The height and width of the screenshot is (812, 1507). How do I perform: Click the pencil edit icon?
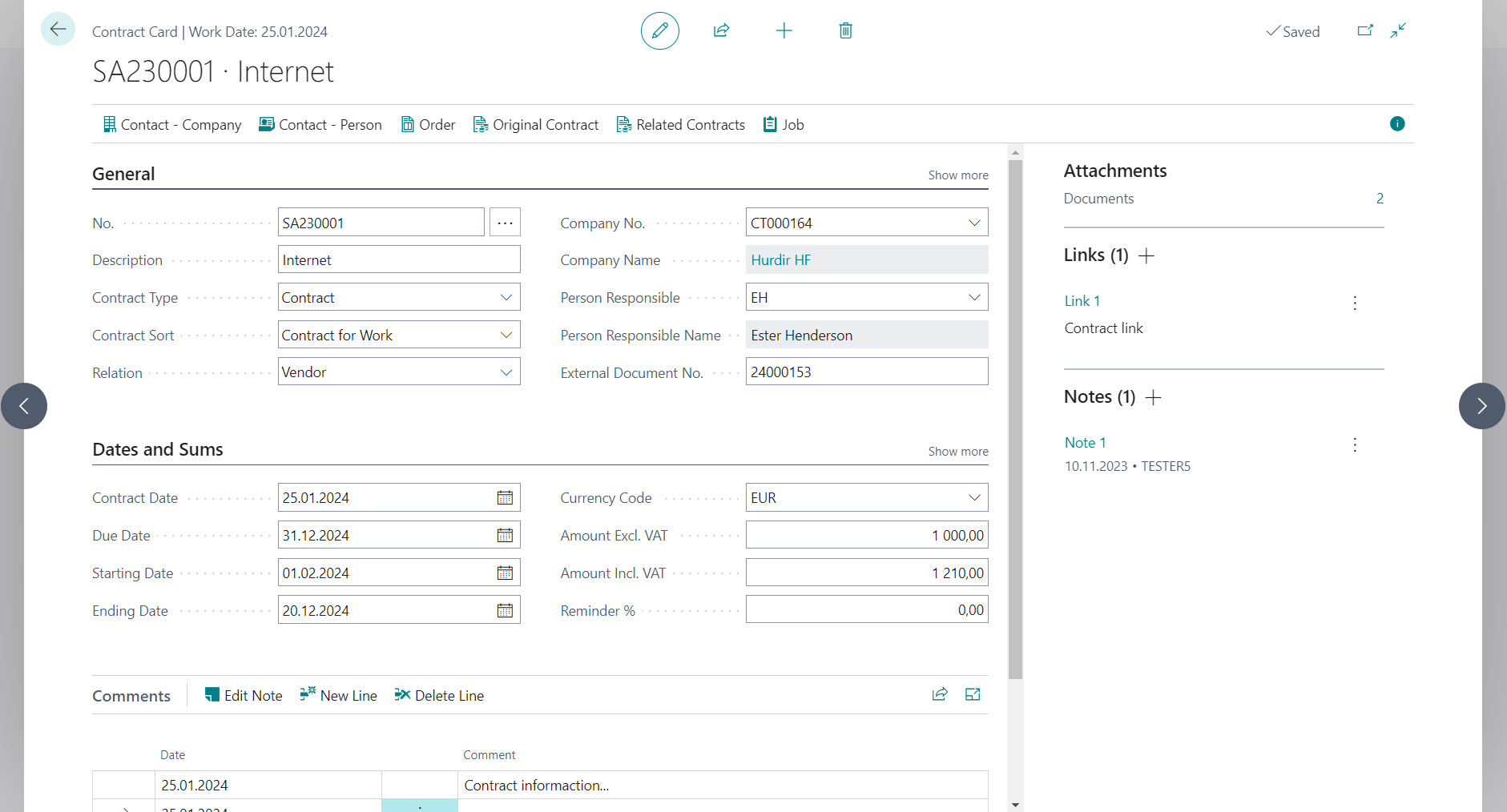click(x=659, y=31)
